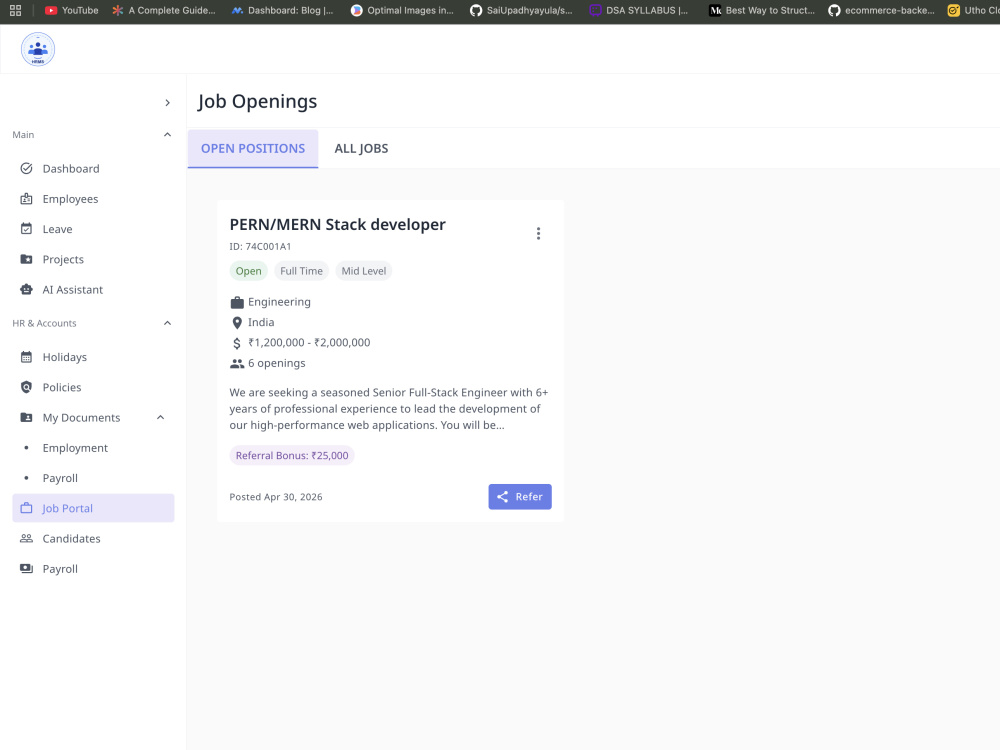The image size is (1000, 750).
Task: Open the YouTube bookmark
Action: pos(71,10)
